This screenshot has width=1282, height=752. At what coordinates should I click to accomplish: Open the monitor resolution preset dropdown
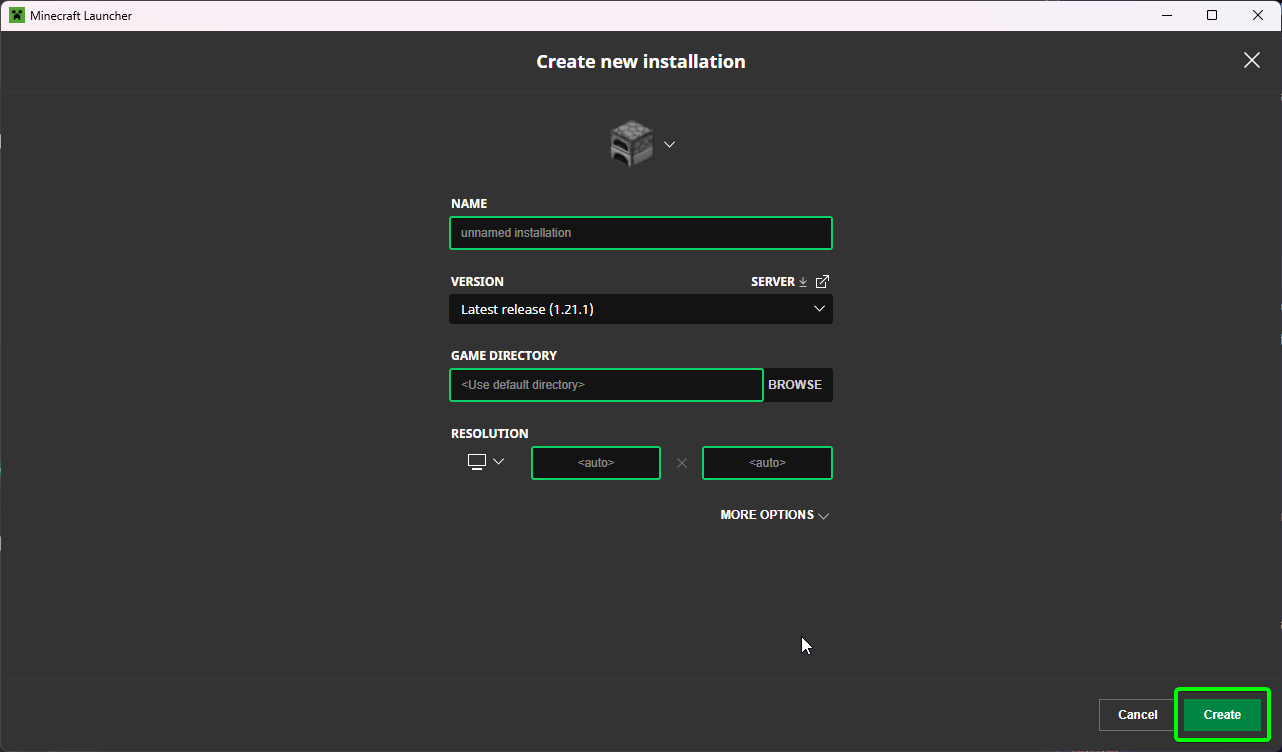(486, 462)
